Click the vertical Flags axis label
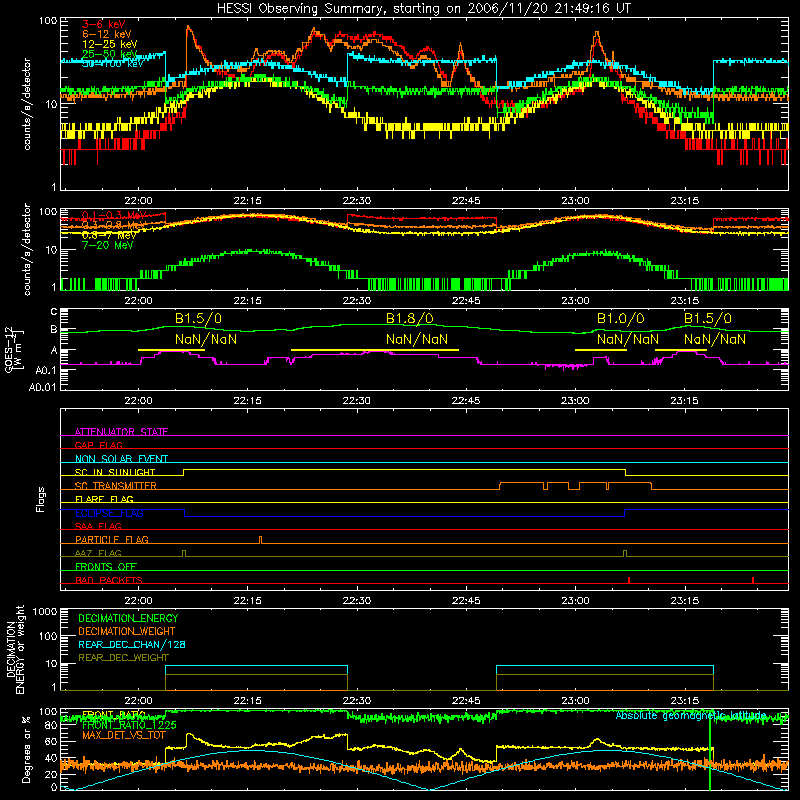This screenshot has width=800, height=800. 41,499
